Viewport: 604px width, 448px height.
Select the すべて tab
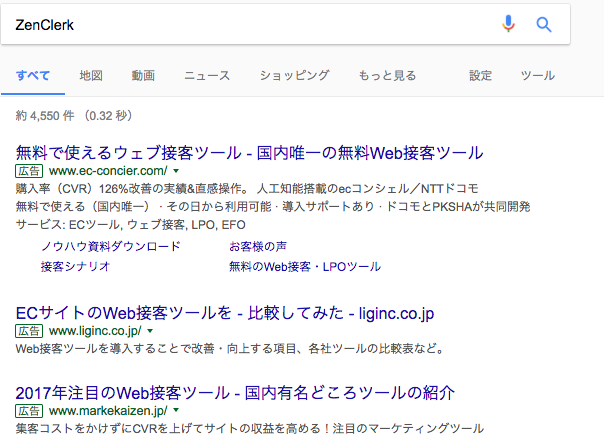click(x=33, y=76)
